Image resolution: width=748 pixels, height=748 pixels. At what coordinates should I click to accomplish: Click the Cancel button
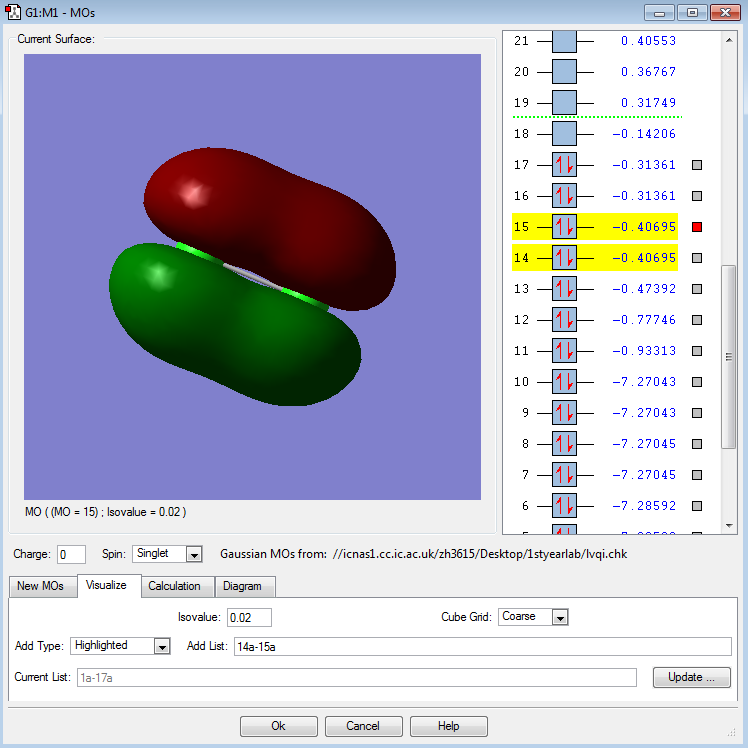(364, 726)
